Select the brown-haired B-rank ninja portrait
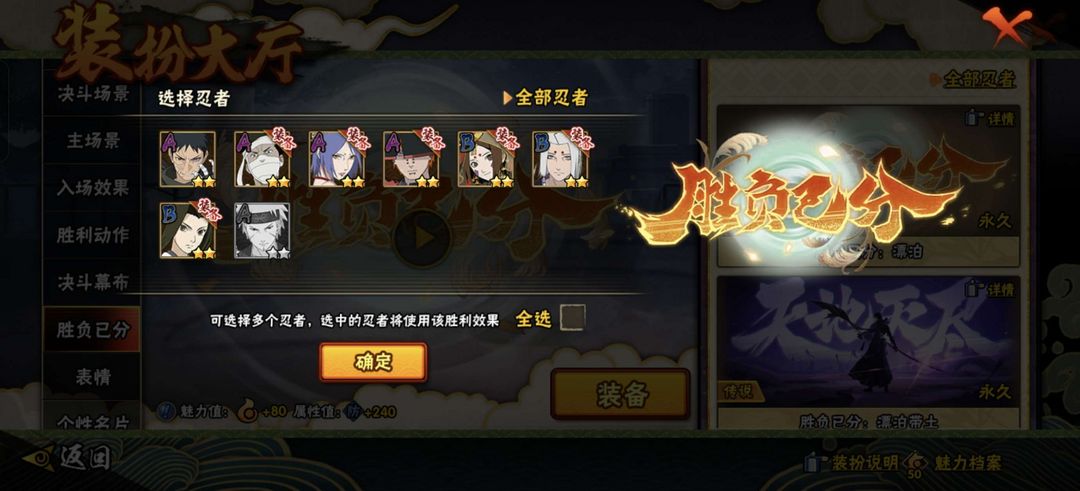The height and width of the screenshot is (491, 1080). tap(486, 159)
